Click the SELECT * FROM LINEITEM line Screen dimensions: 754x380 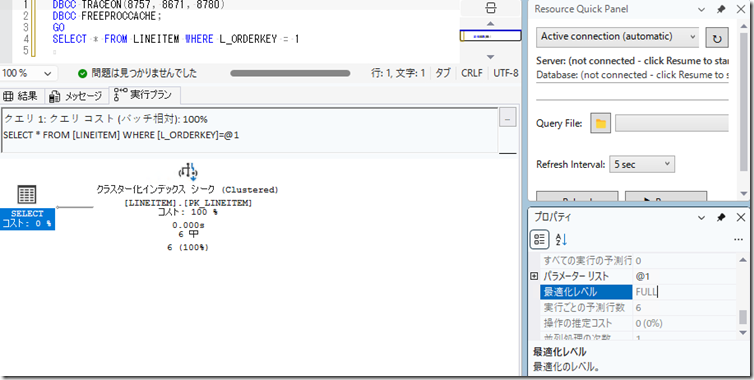tap(176, 39)
